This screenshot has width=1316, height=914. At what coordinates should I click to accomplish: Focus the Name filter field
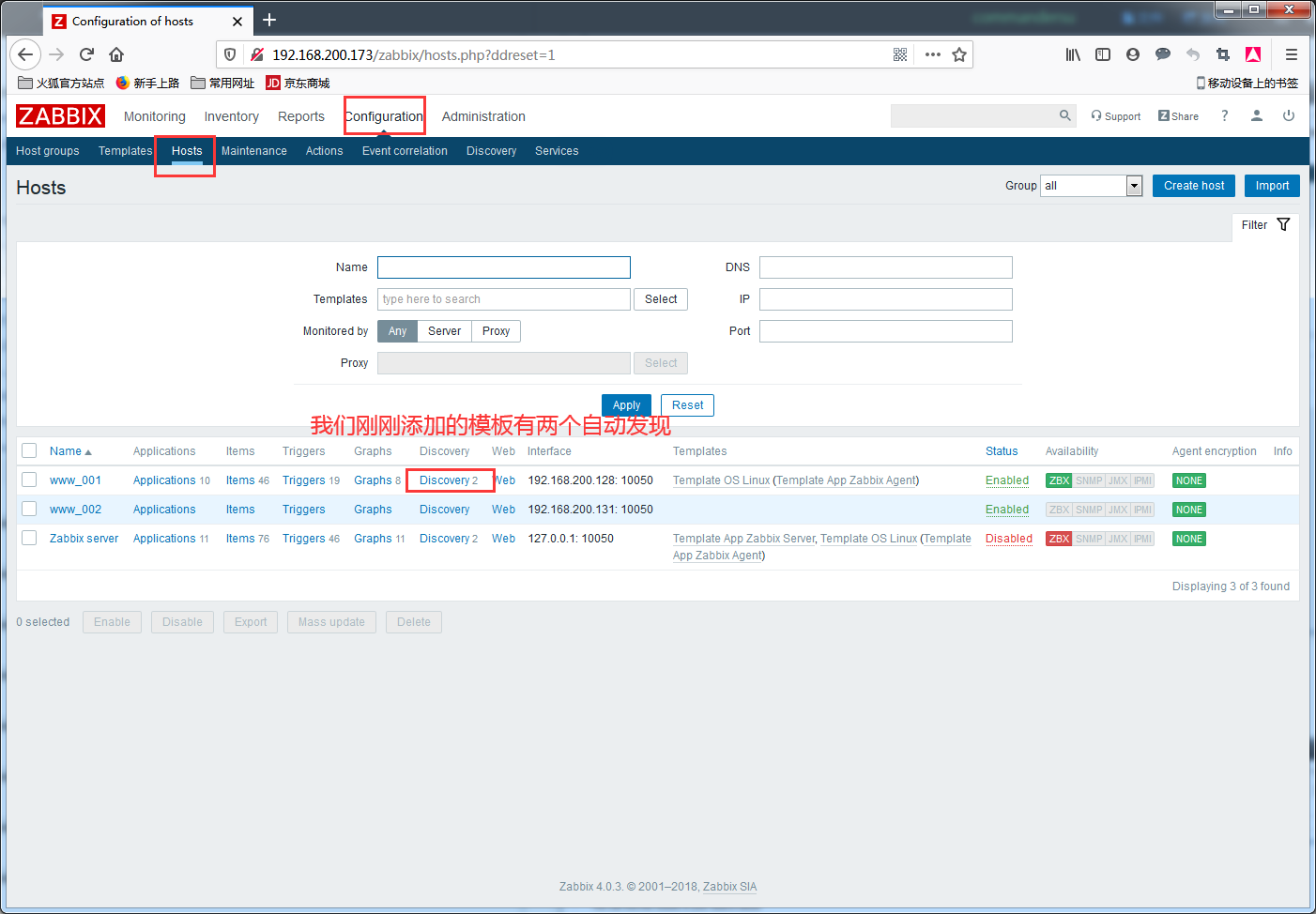(504, 267)
